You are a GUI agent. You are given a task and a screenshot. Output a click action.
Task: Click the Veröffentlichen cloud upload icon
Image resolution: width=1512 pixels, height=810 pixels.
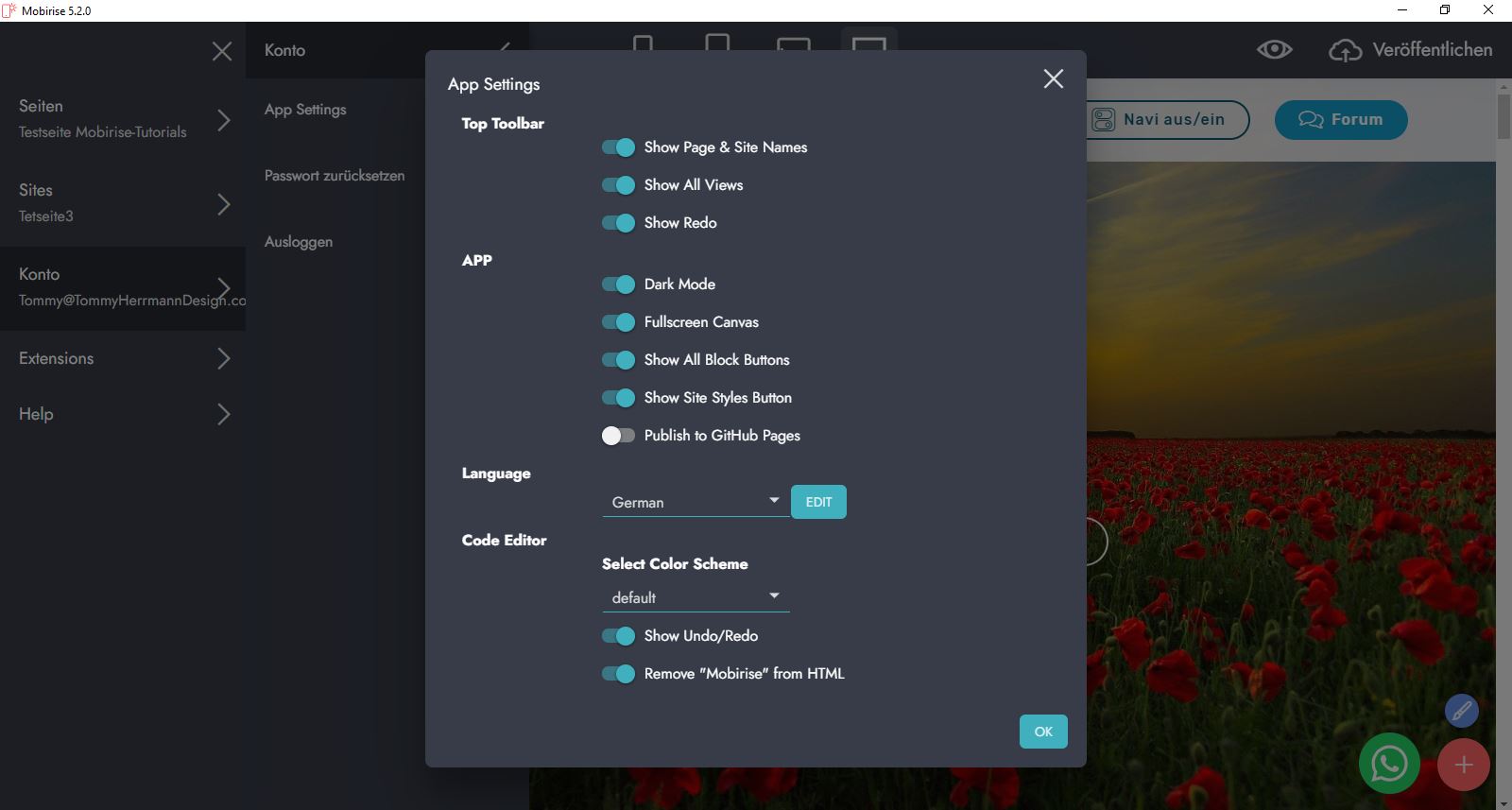[x=1345, y=50]
